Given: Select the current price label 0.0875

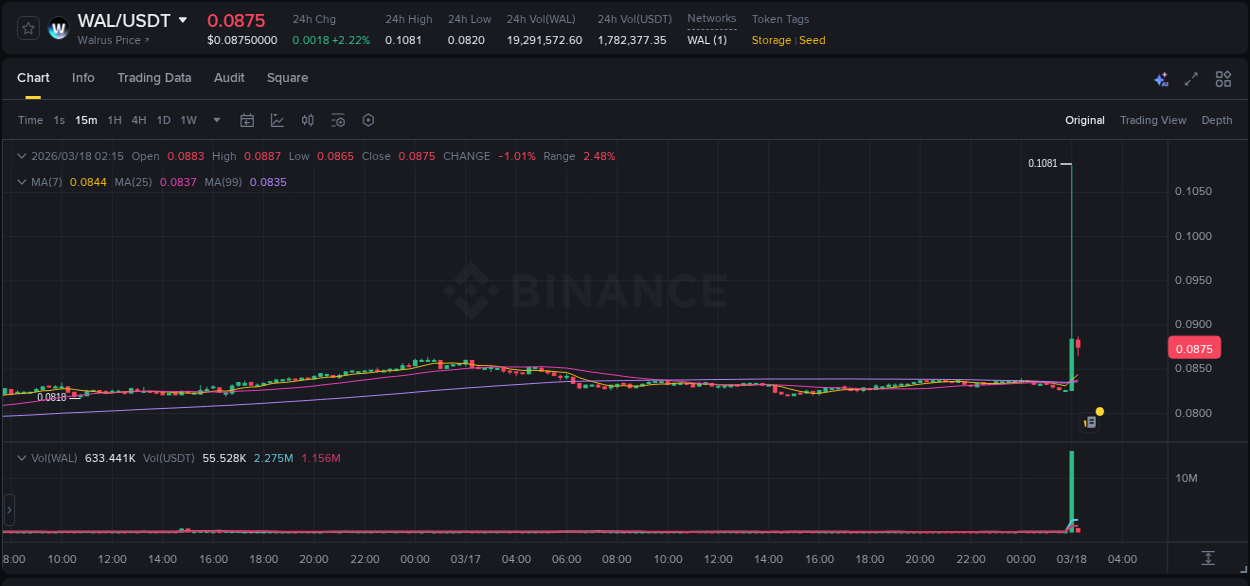Looking at the screenshot, I should tap(1193, 347).
